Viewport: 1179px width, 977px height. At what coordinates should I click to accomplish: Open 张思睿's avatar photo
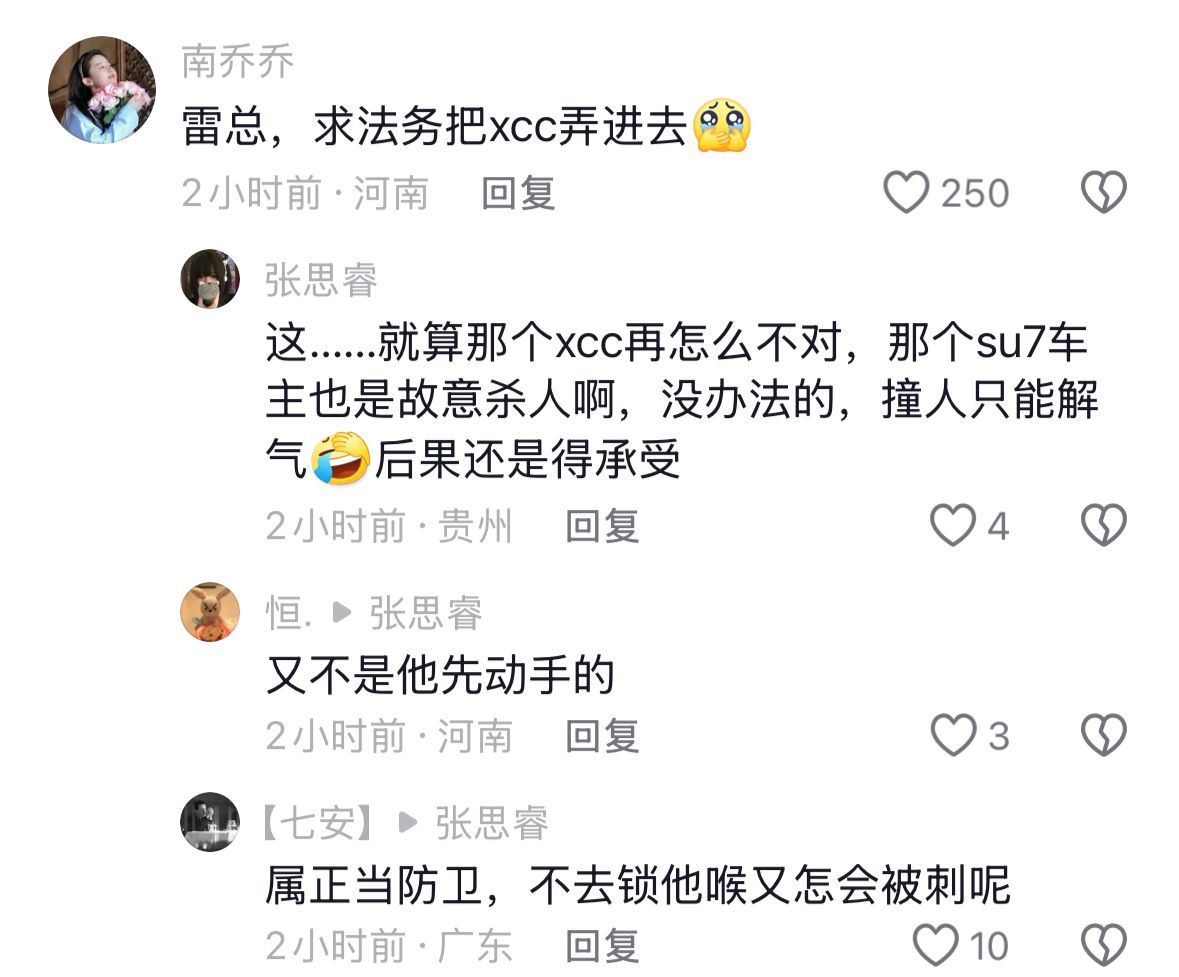tap(211, 279)
